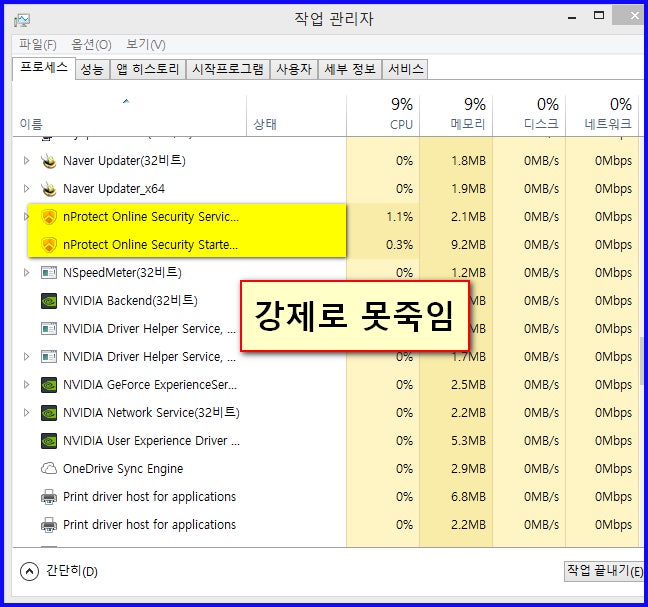
Task: Switch to the 앱 히스토리 tab
Action: (148, 69)
